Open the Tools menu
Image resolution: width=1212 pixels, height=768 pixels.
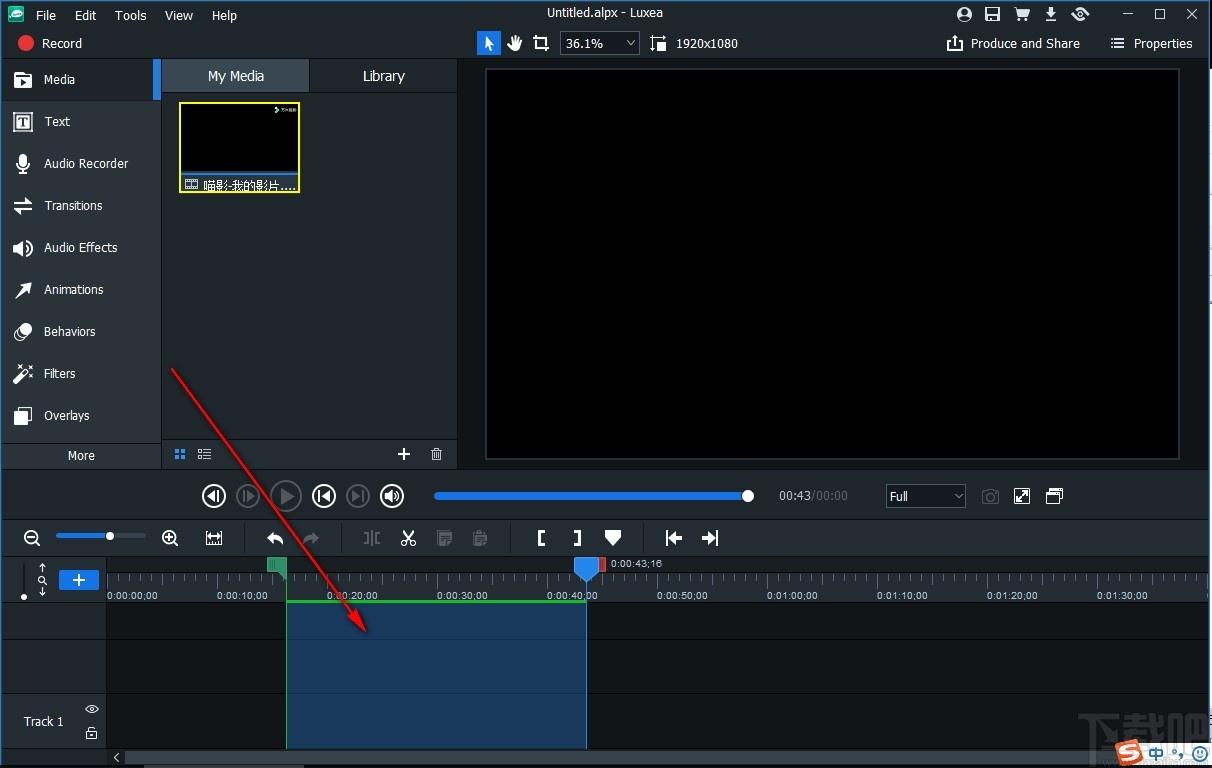pos(130,15)
